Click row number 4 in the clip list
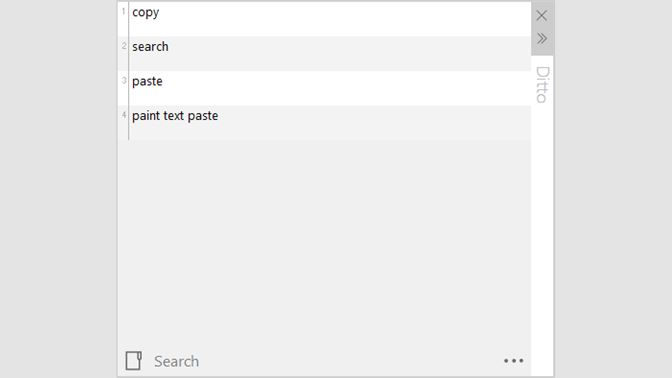672x378 pixels. click(123, 115)
